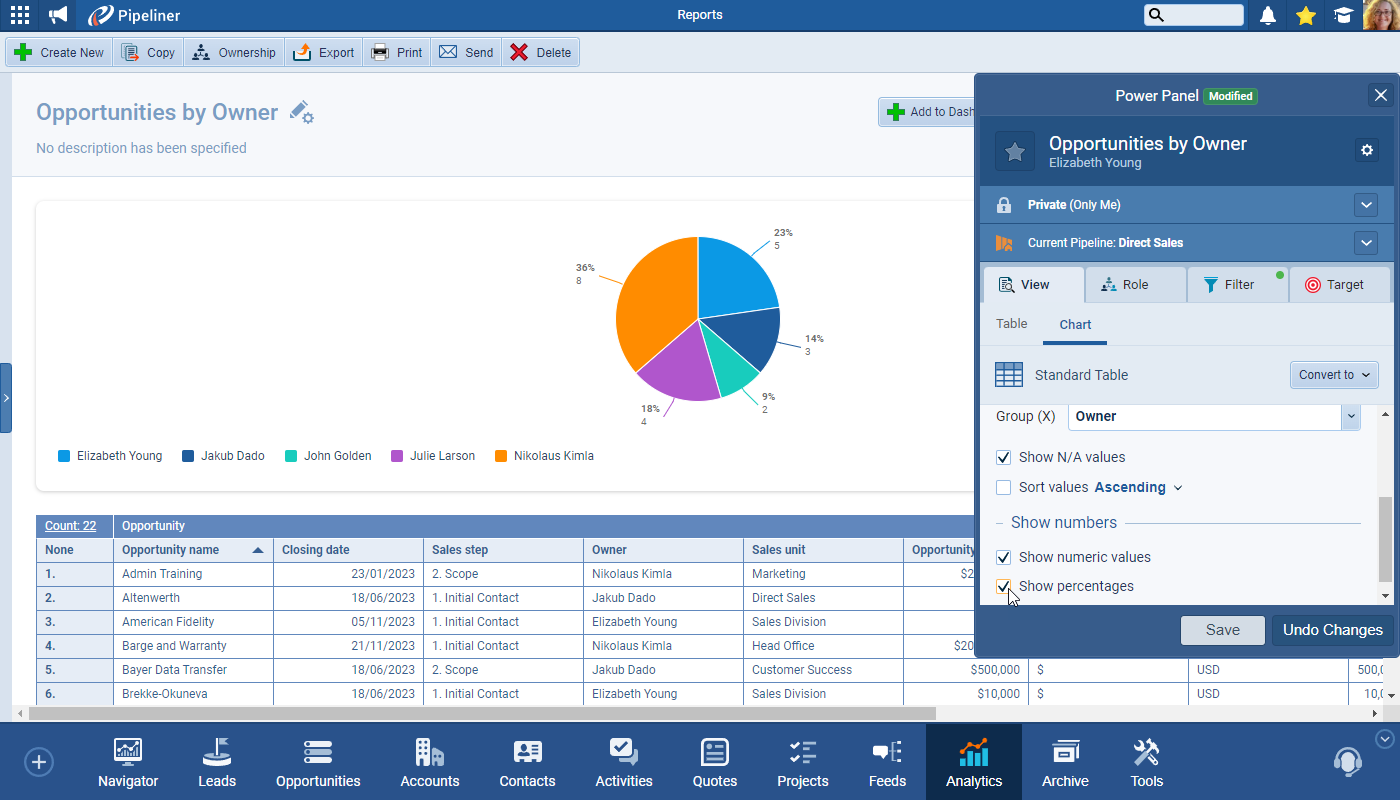Open the graduation cap learning icon
This screenshot has height=800, width=1400.
pyautogui.click(x=1342, y=15)
